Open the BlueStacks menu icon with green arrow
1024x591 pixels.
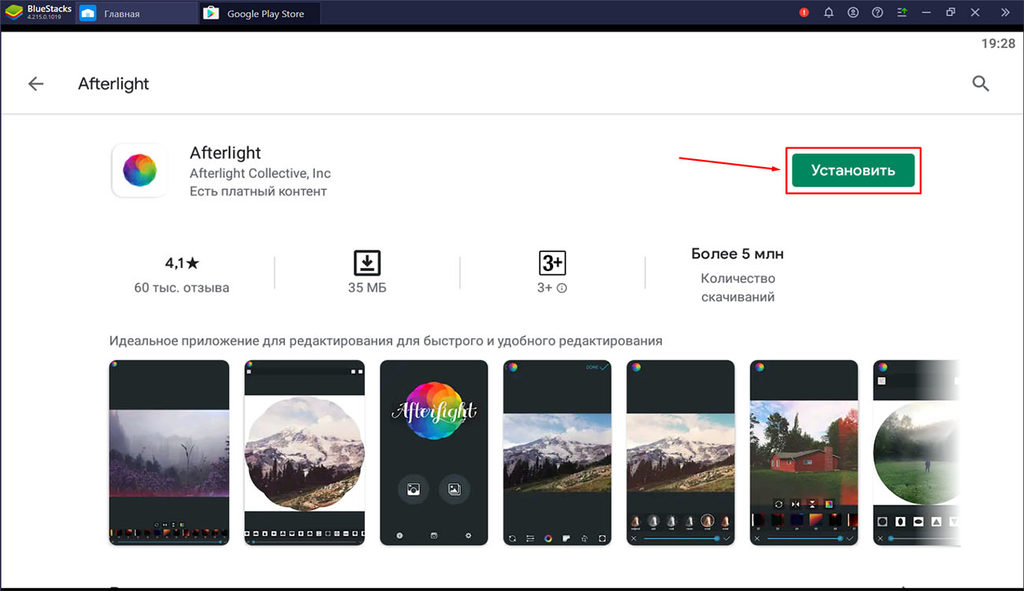pyautogui.click(x=902, y=12)
